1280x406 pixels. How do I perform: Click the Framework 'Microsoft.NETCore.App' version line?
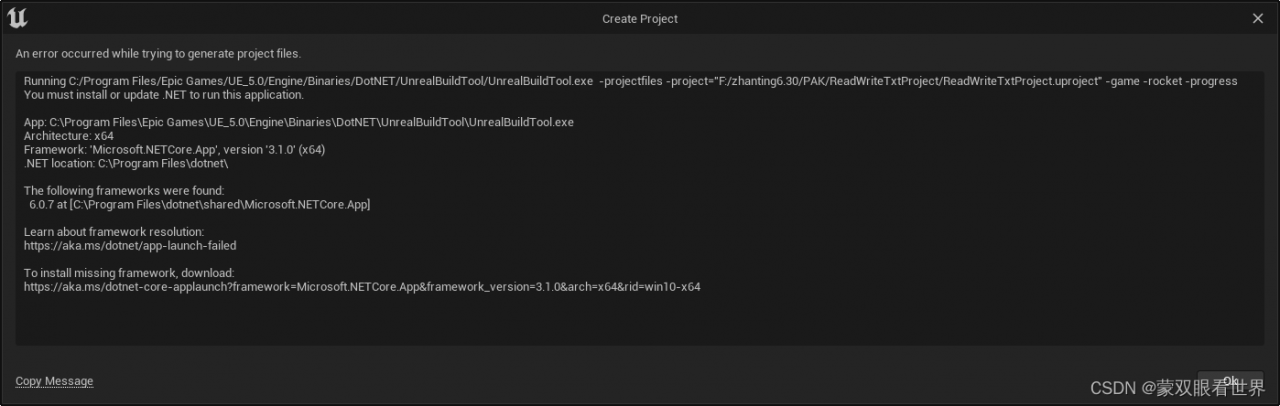pyautogui.click(x=175, y=150)
